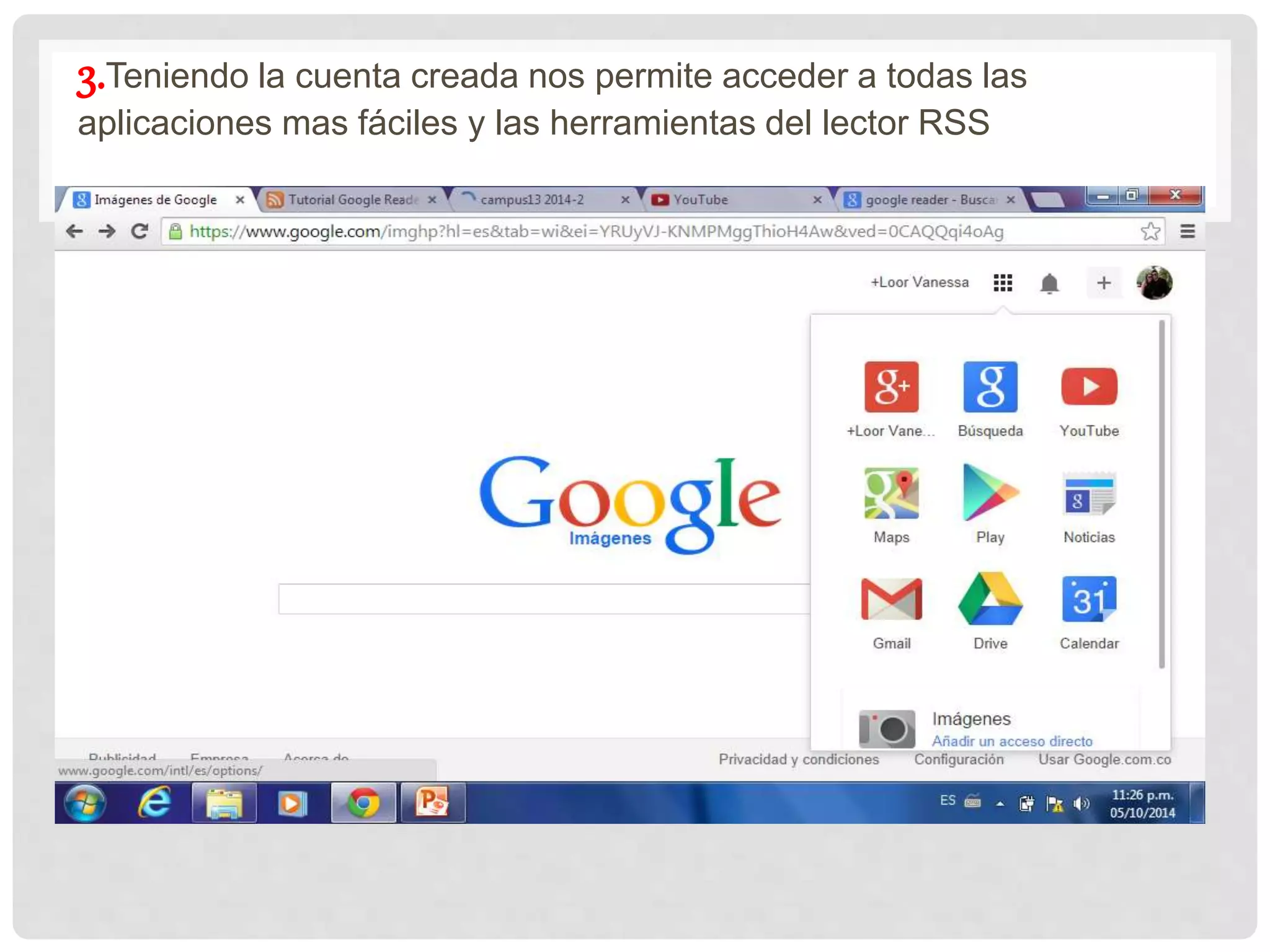This screenshot has width=1270, height=952.
Task: Open the Google+ app icon
Action: [891, 387]
